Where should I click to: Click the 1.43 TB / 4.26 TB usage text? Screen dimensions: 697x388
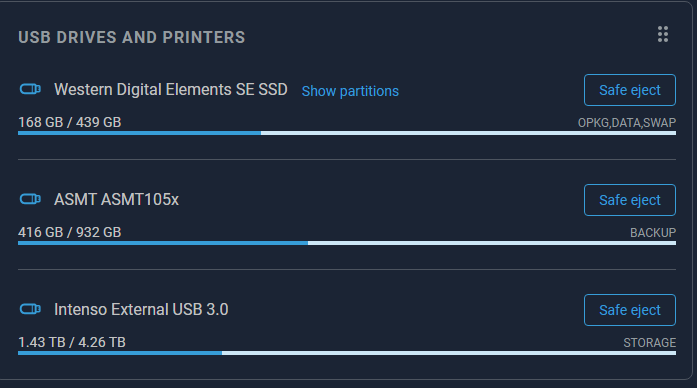pyautogui.click(x=72, y=342)
